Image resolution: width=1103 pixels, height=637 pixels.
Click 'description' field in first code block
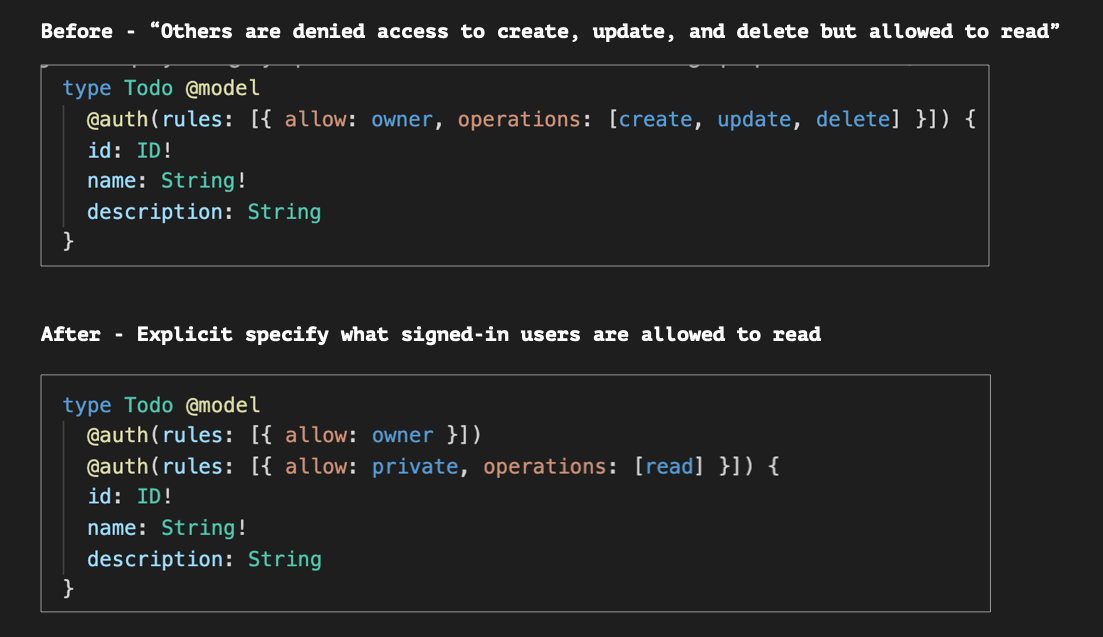tap(155, 212)
